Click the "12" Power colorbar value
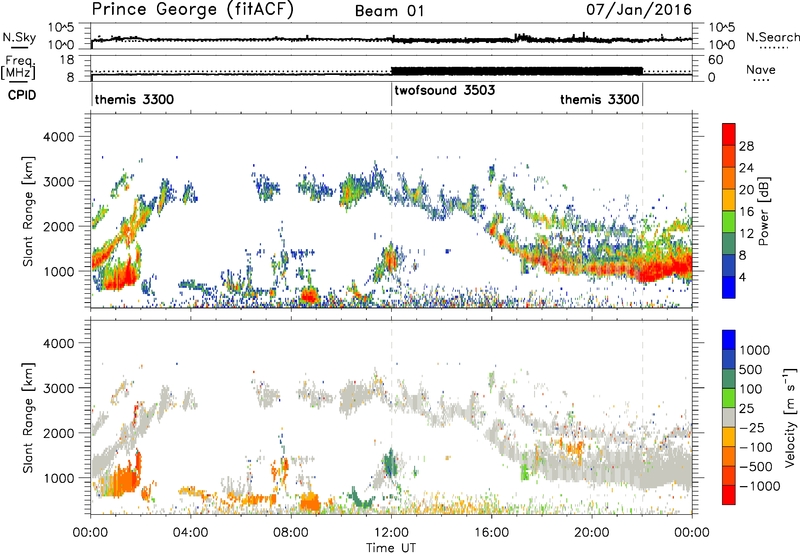The width and height of the screenshot is (800, 554). [746, 234]
